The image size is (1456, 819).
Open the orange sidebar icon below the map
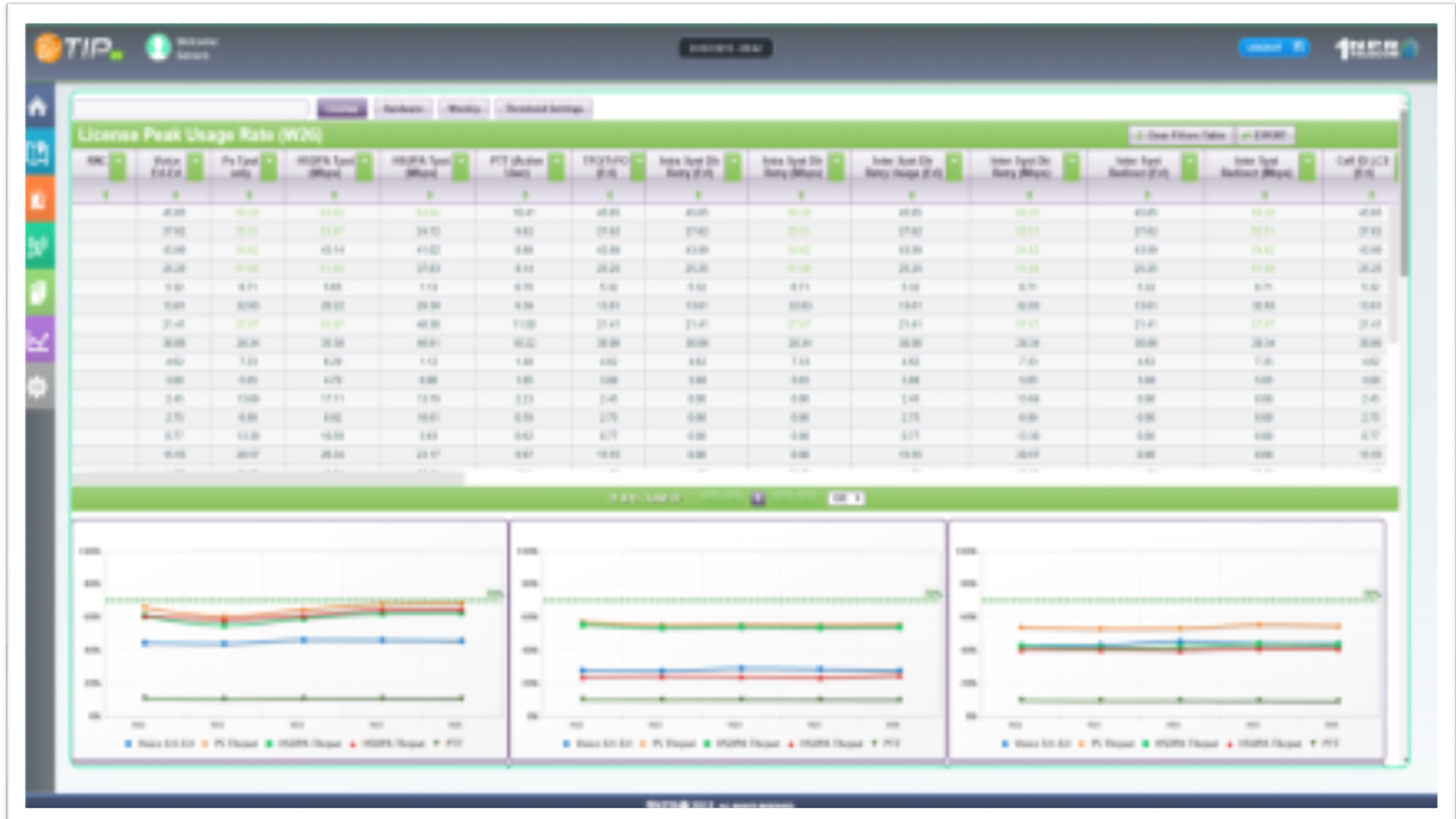click(39, 199)
